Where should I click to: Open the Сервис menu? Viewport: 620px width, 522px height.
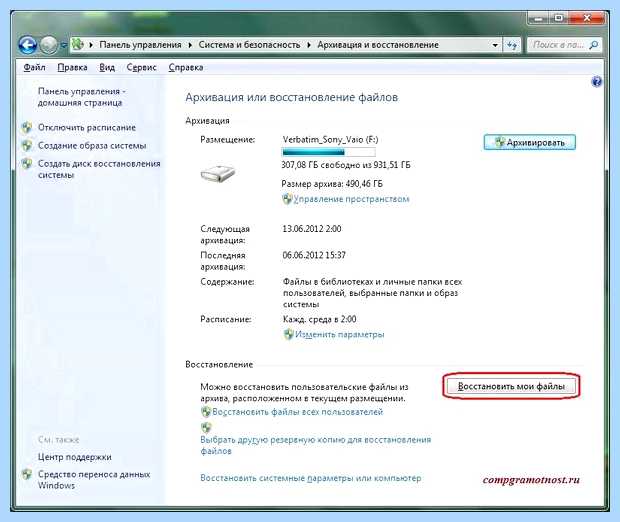[142, 68]
